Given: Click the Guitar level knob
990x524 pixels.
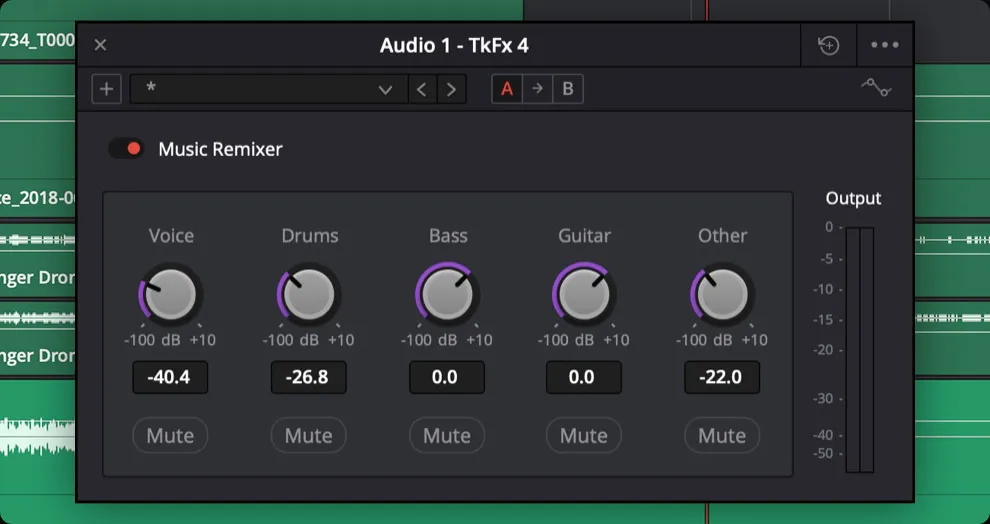Looking at the screenshot, I should tap(584, 294).
